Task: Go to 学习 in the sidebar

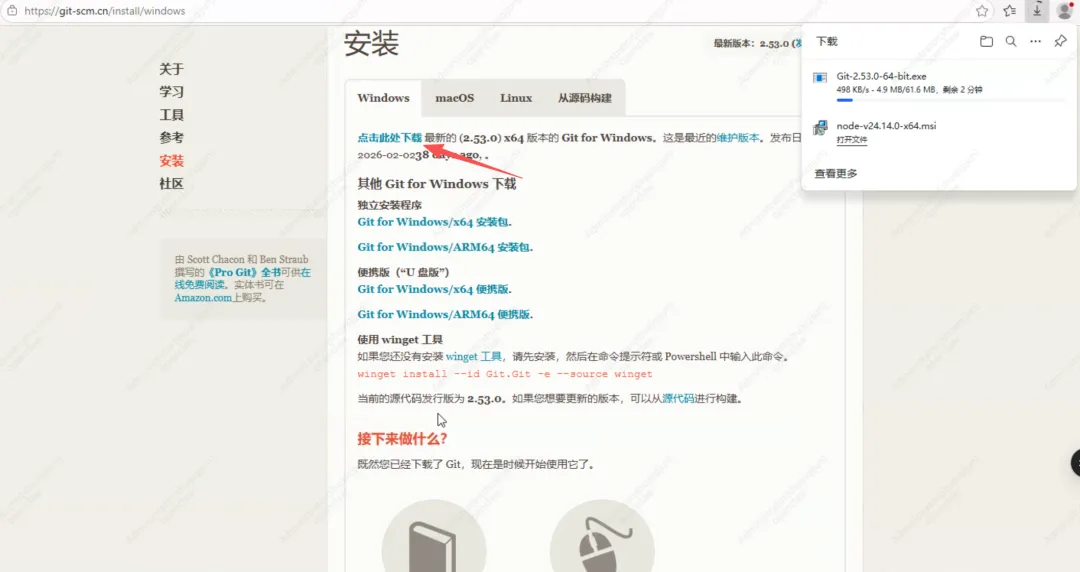Action: 172,92
